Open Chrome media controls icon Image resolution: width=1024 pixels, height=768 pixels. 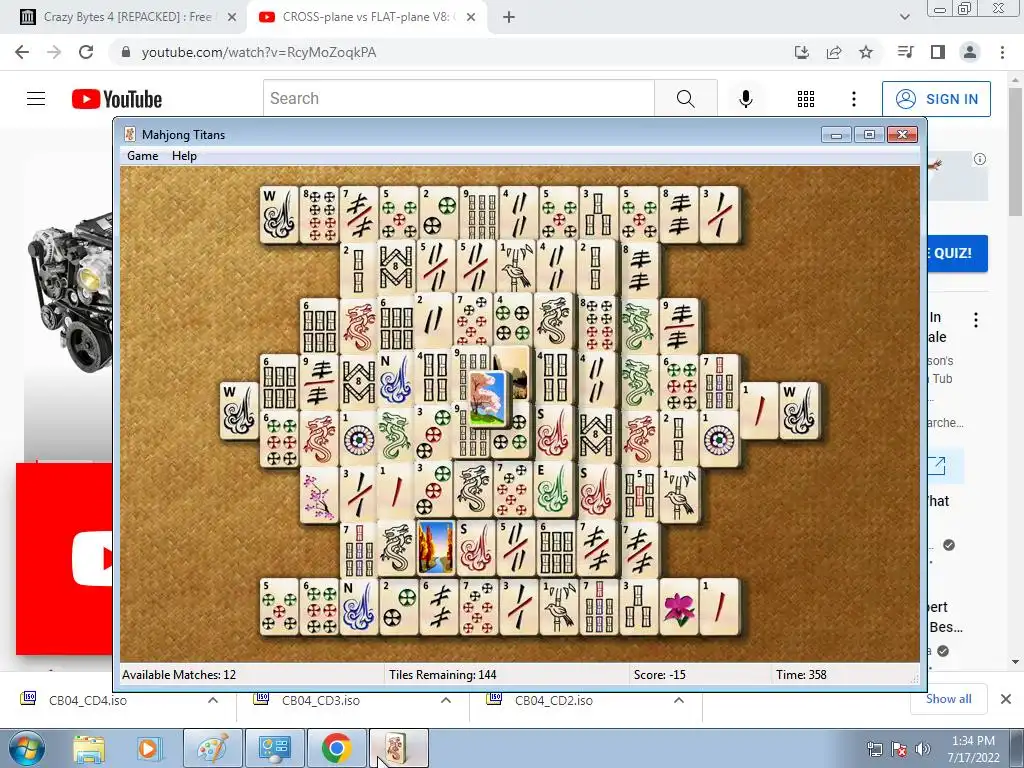(905, 52)
